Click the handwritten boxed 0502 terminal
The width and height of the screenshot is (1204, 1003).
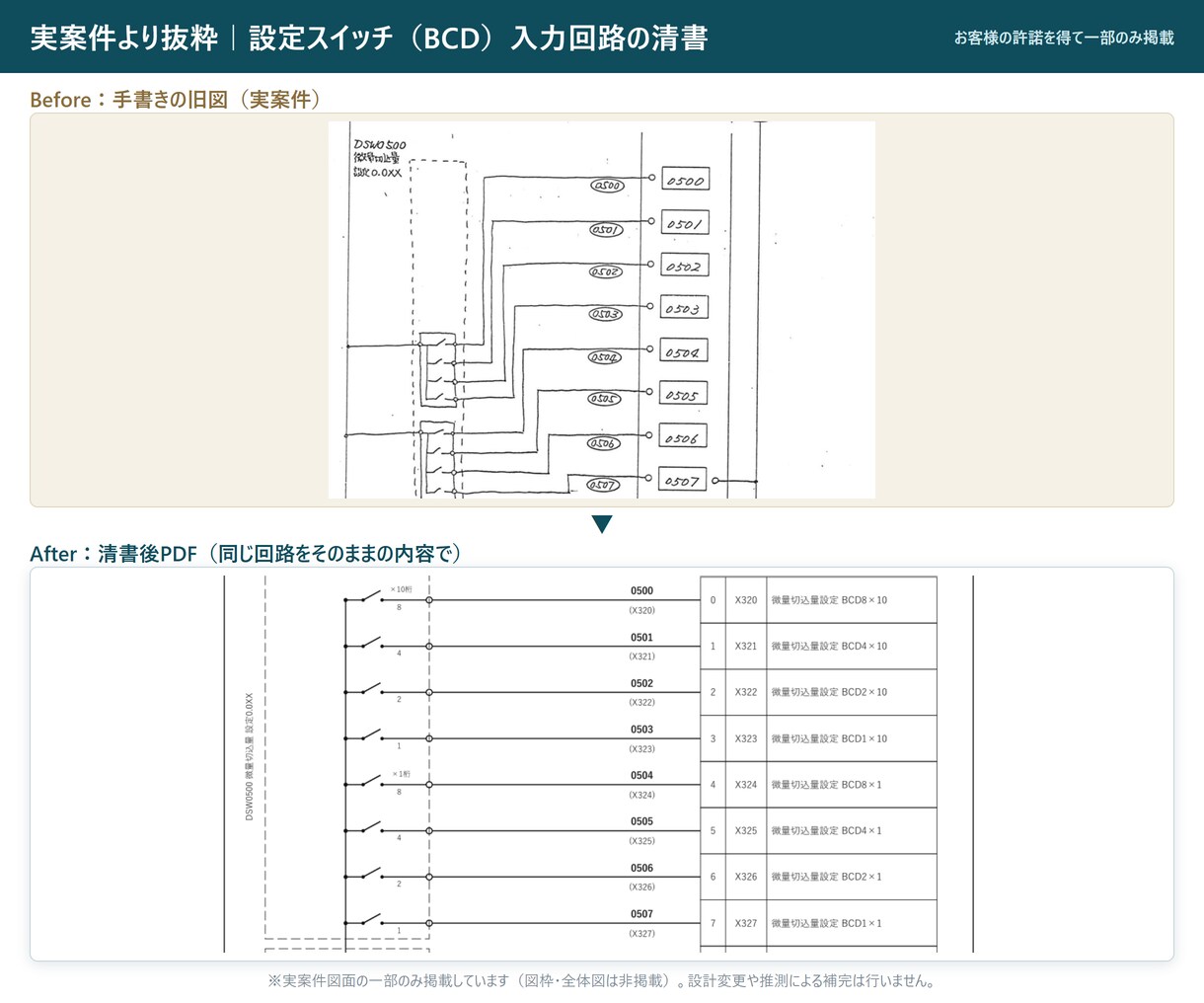[x=685, y=267]
